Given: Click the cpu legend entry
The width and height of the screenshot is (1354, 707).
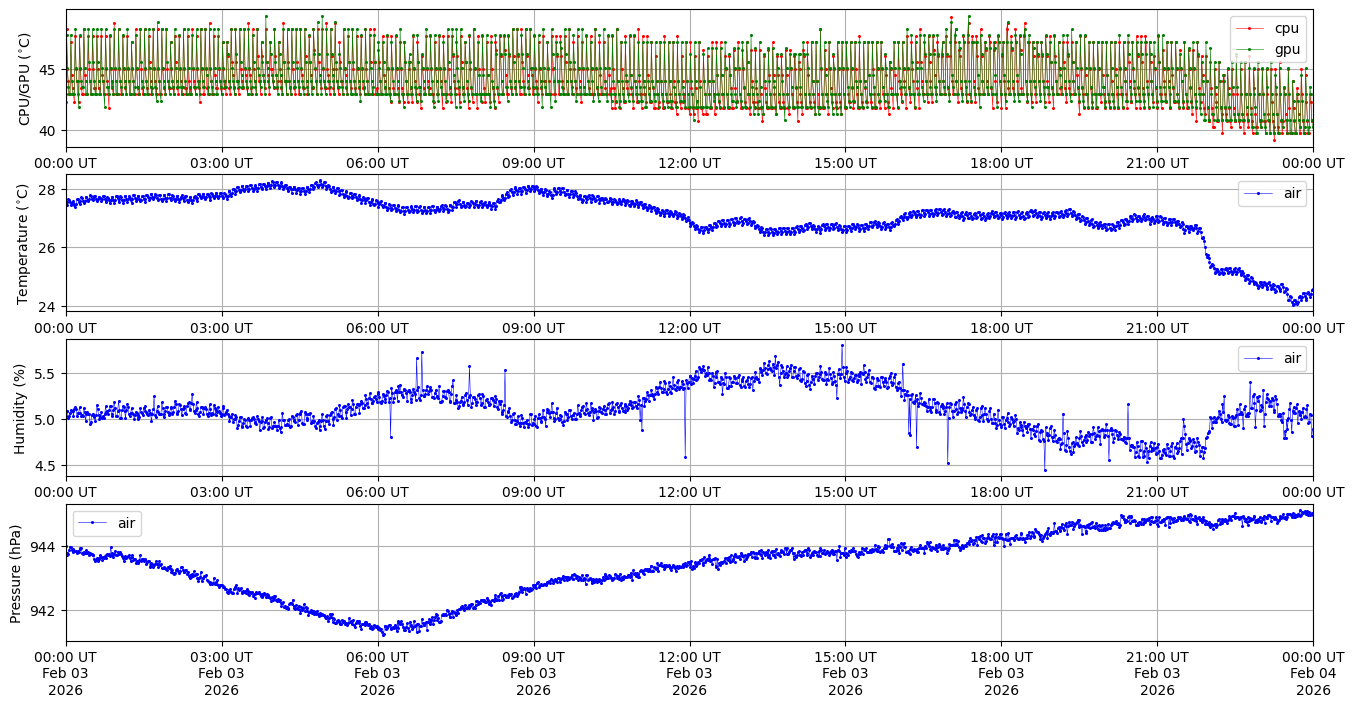Looking at the screenshot, I should [1286, 28].
